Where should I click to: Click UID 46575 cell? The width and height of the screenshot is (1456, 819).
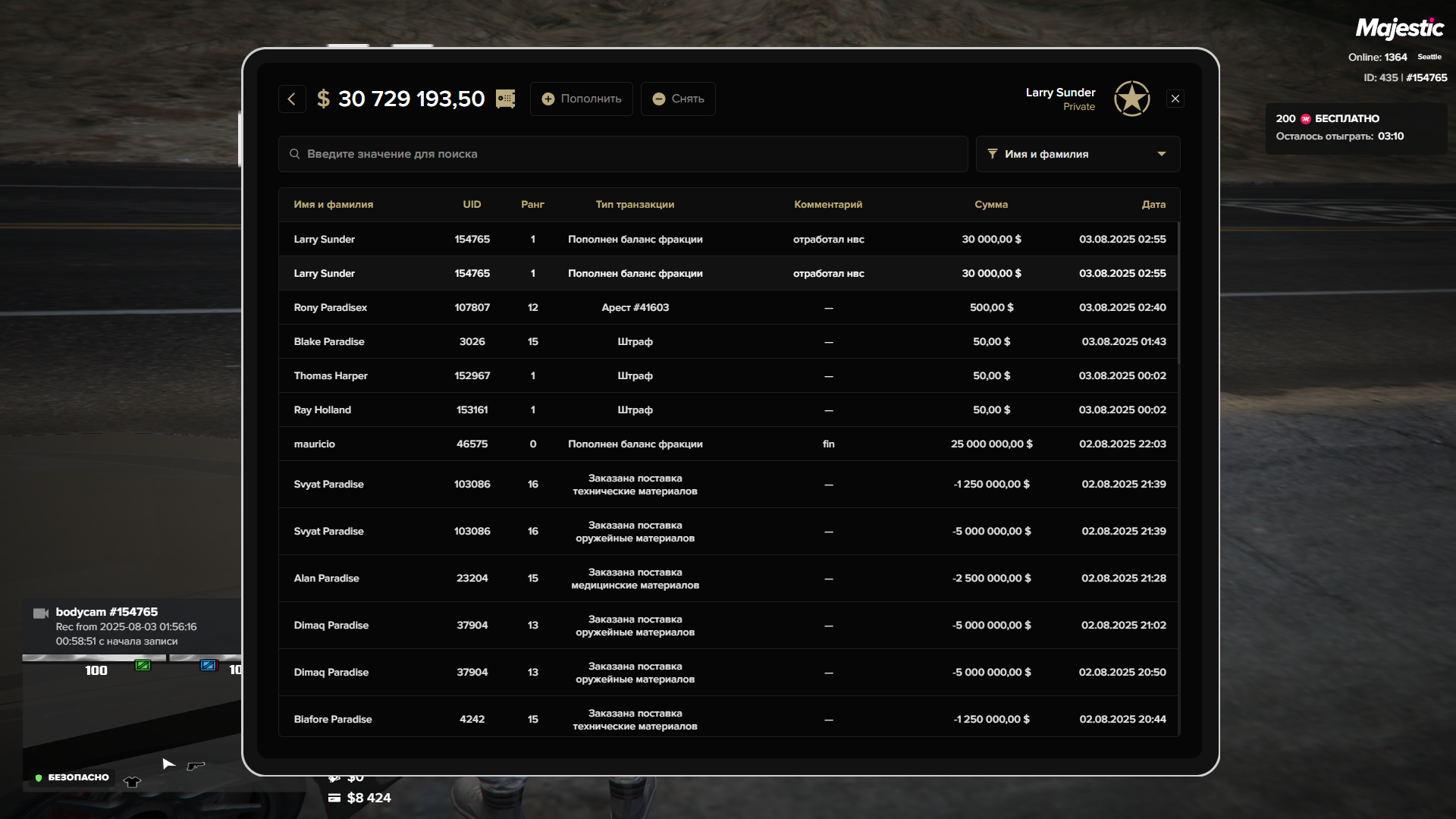472,444
